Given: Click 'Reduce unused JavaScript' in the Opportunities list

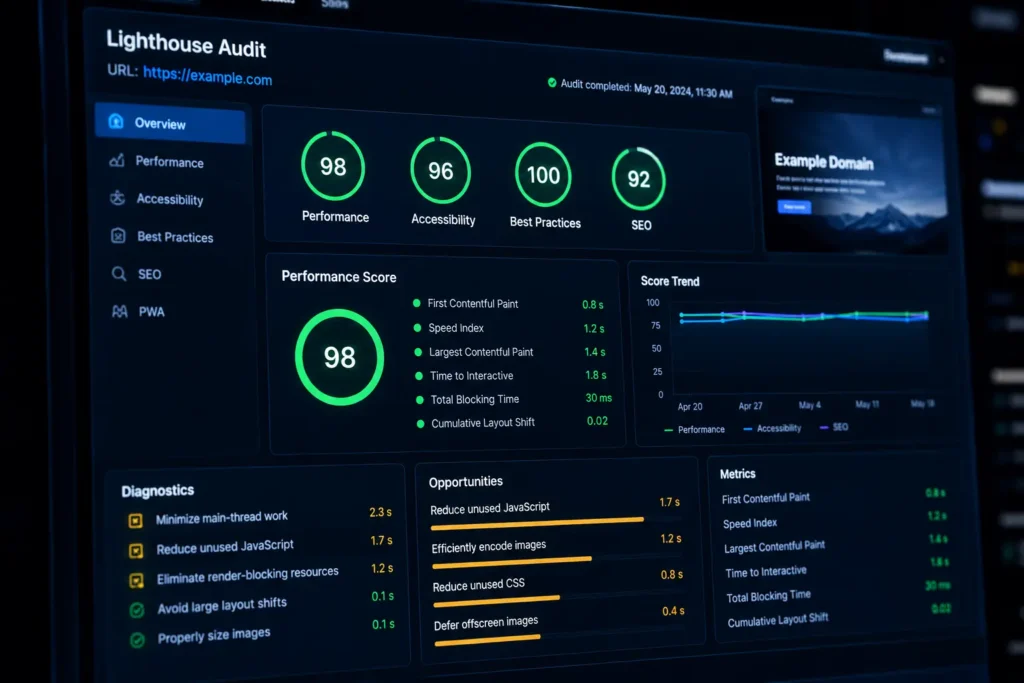Looking at the screenshot, I should 490,508.
